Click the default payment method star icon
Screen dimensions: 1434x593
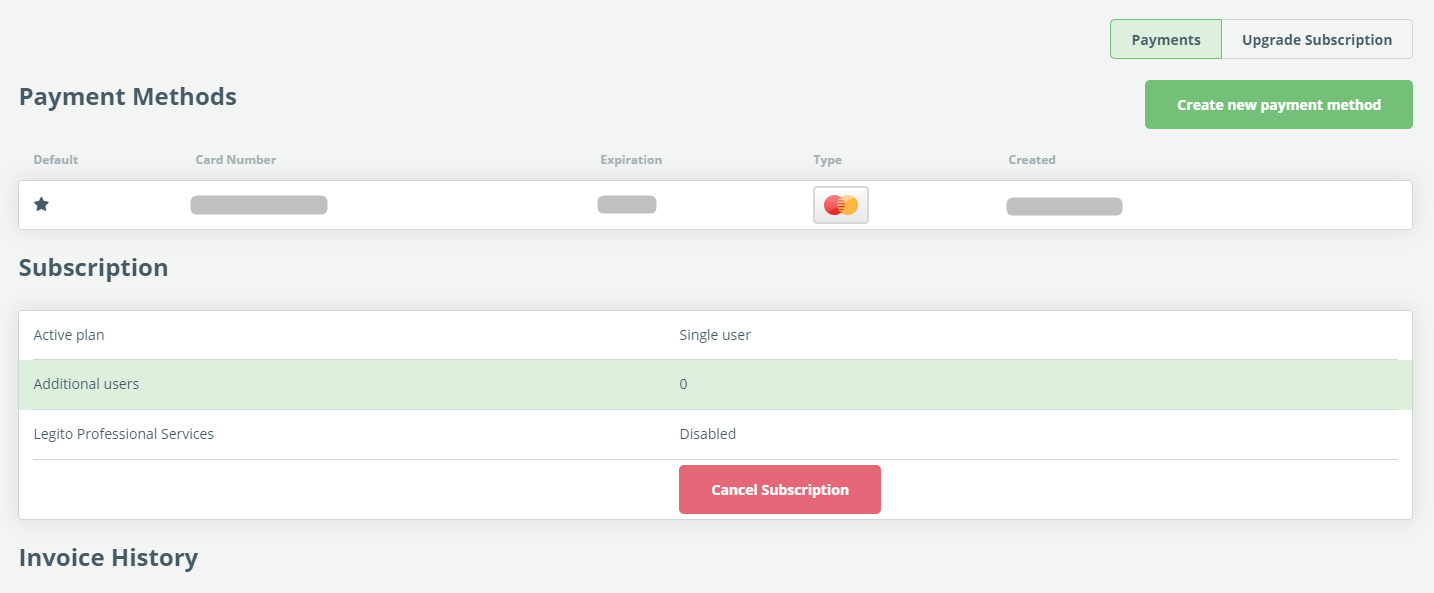click(x=41, y=204)
